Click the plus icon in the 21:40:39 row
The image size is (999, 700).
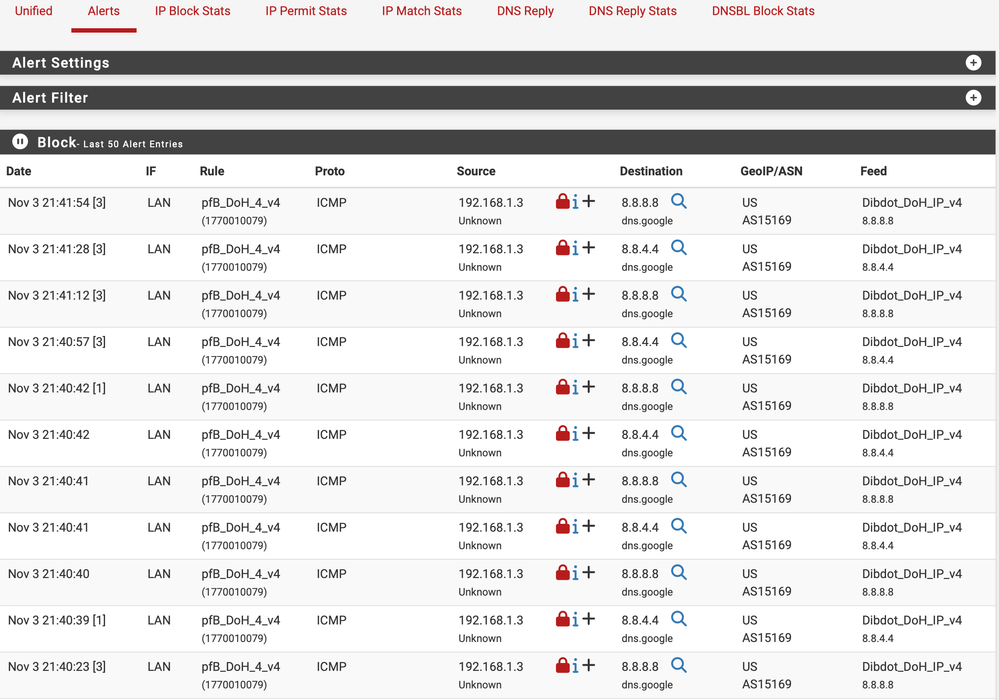click(589, 619)
